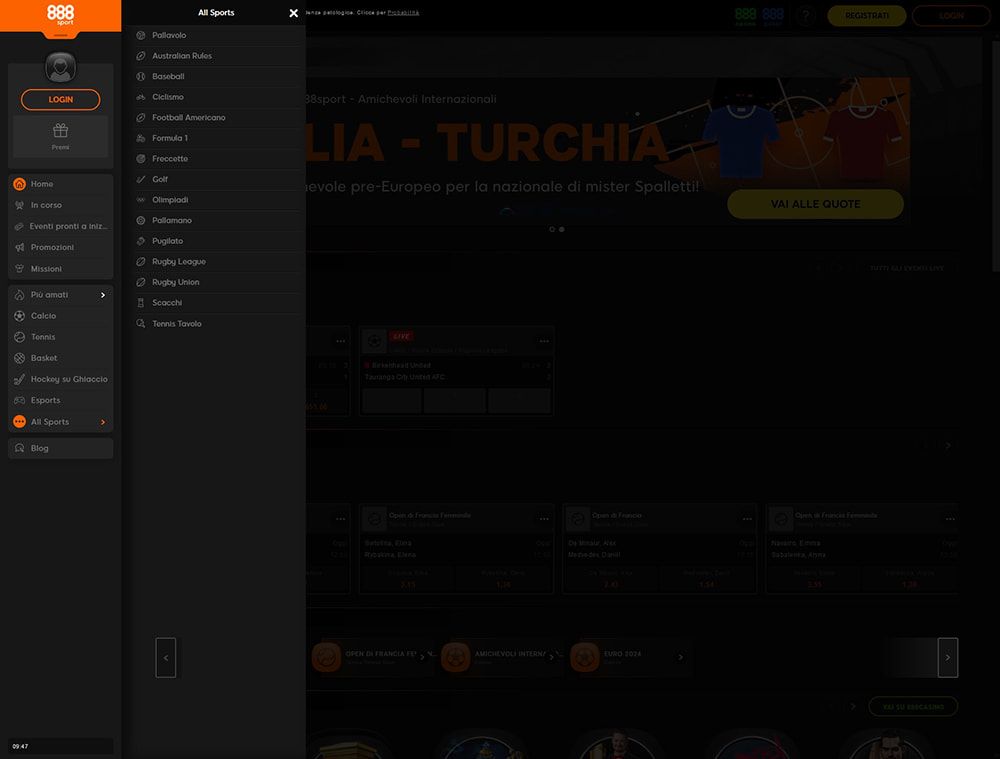The height and width of the screenshot is (759, 1000).
Task: Click the 888sport logo
Action: tap(61, 15)
